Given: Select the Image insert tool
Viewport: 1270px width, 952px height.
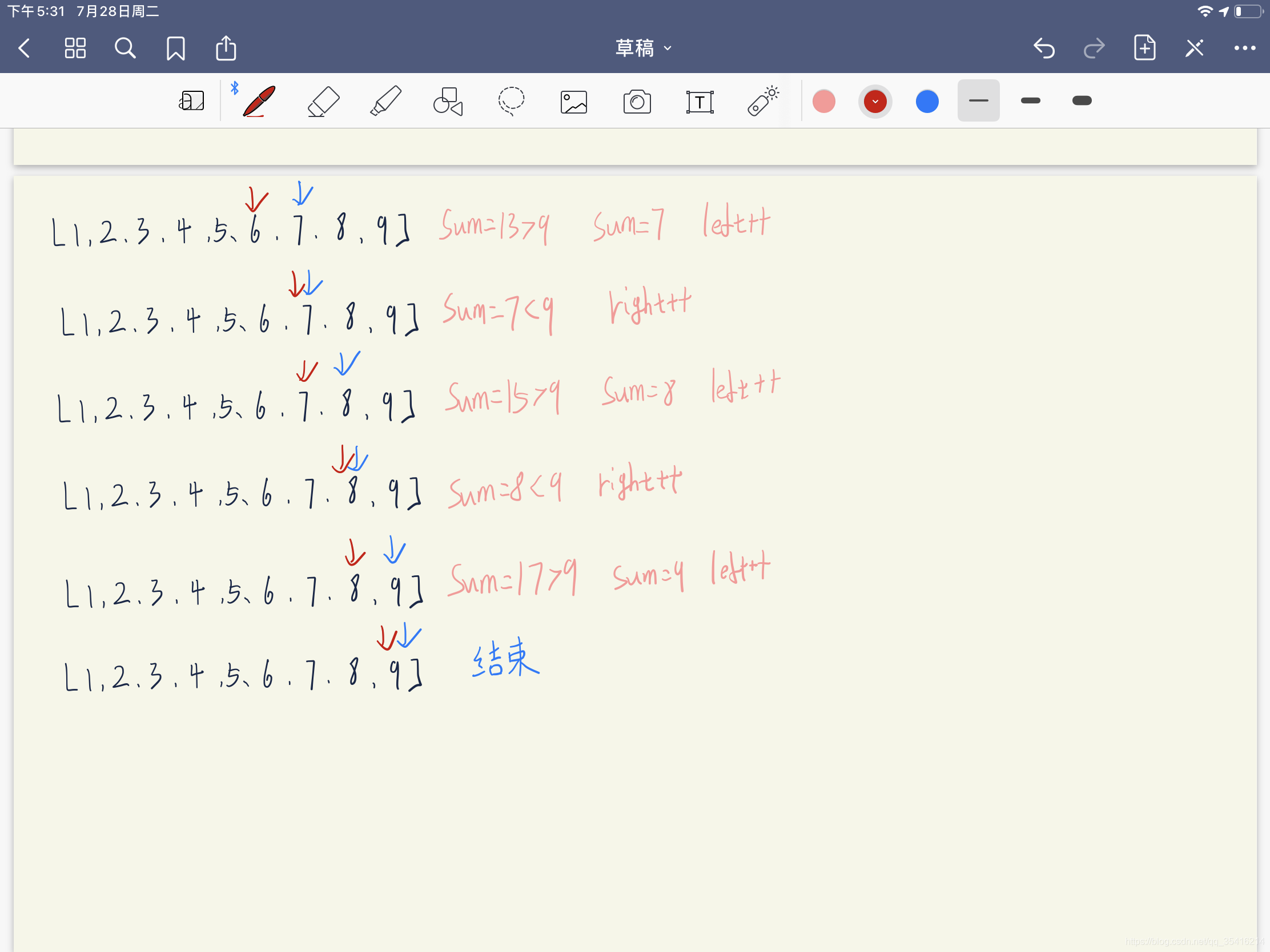Looking at the screenshot, I should point(573,102).
